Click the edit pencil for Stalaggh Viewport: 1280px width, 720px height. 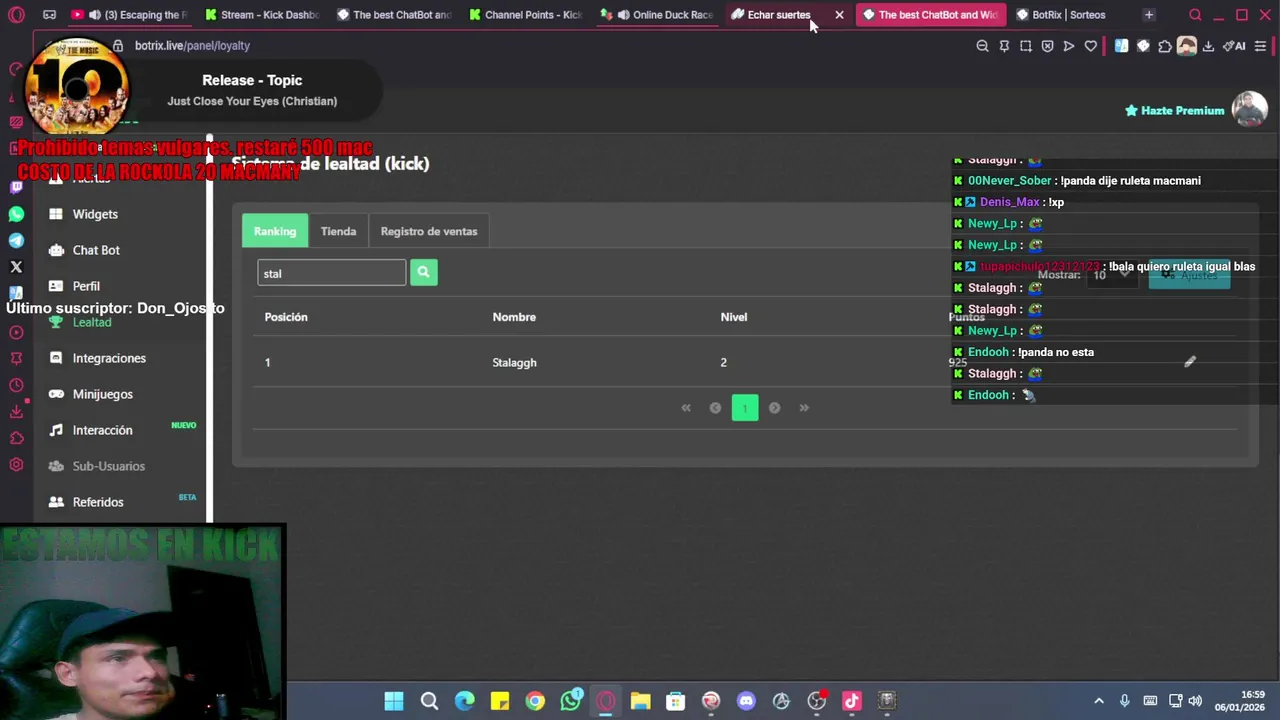[x=1190, y=362]
